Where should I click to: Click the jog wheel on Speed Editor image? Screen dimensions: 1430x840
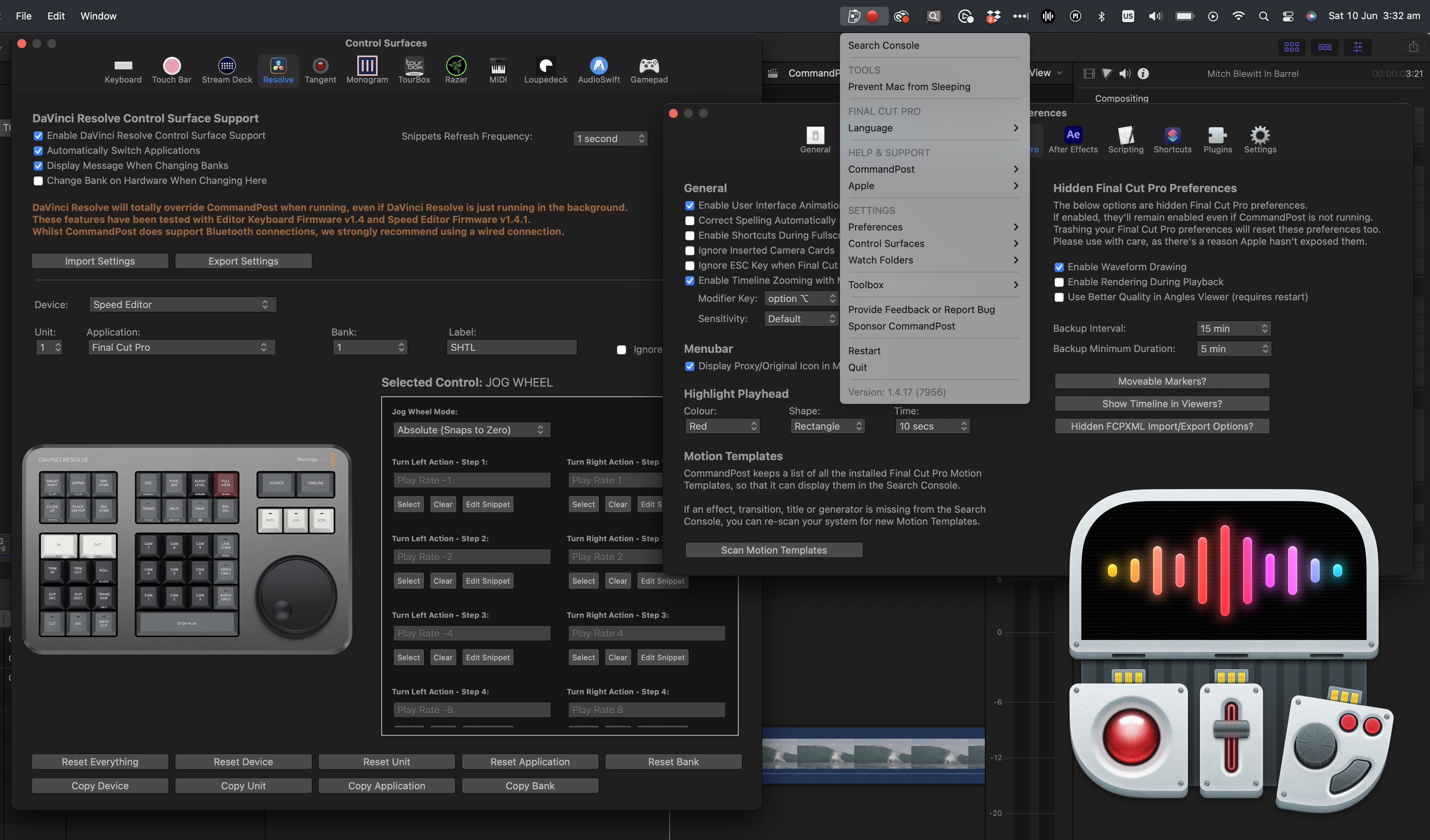pyautogui.click(x=296, y=596)
